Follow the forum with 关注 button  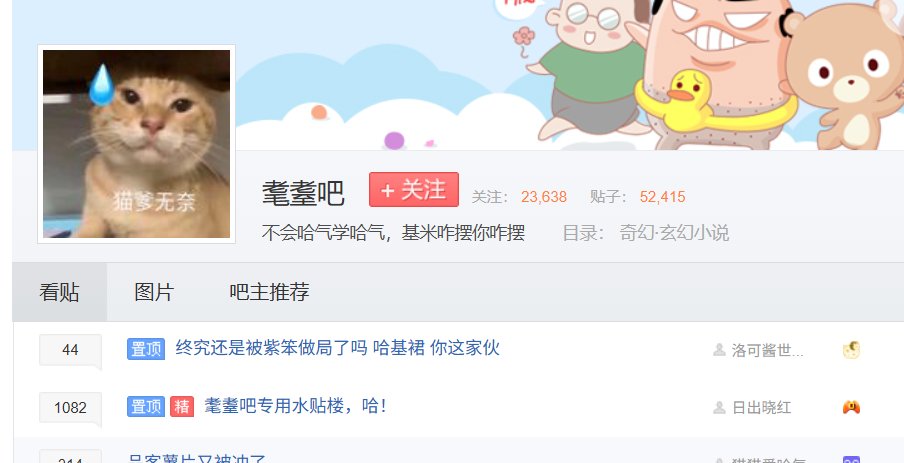click(414, 189)
